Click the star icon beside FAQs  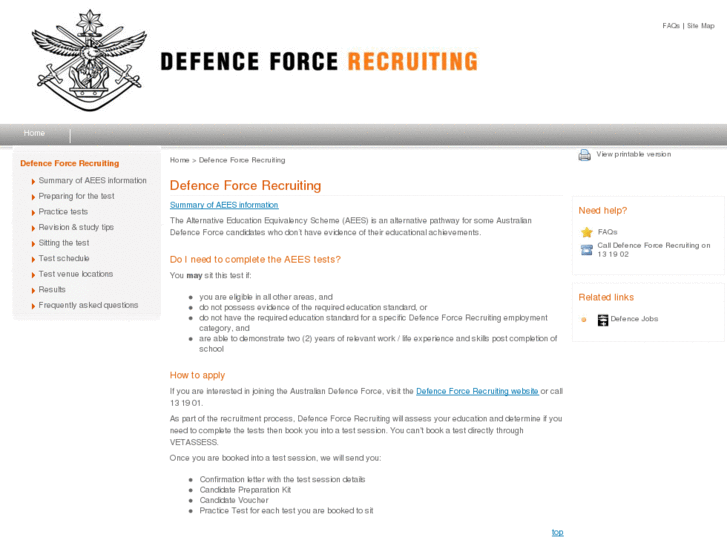[x=587, y=232]
